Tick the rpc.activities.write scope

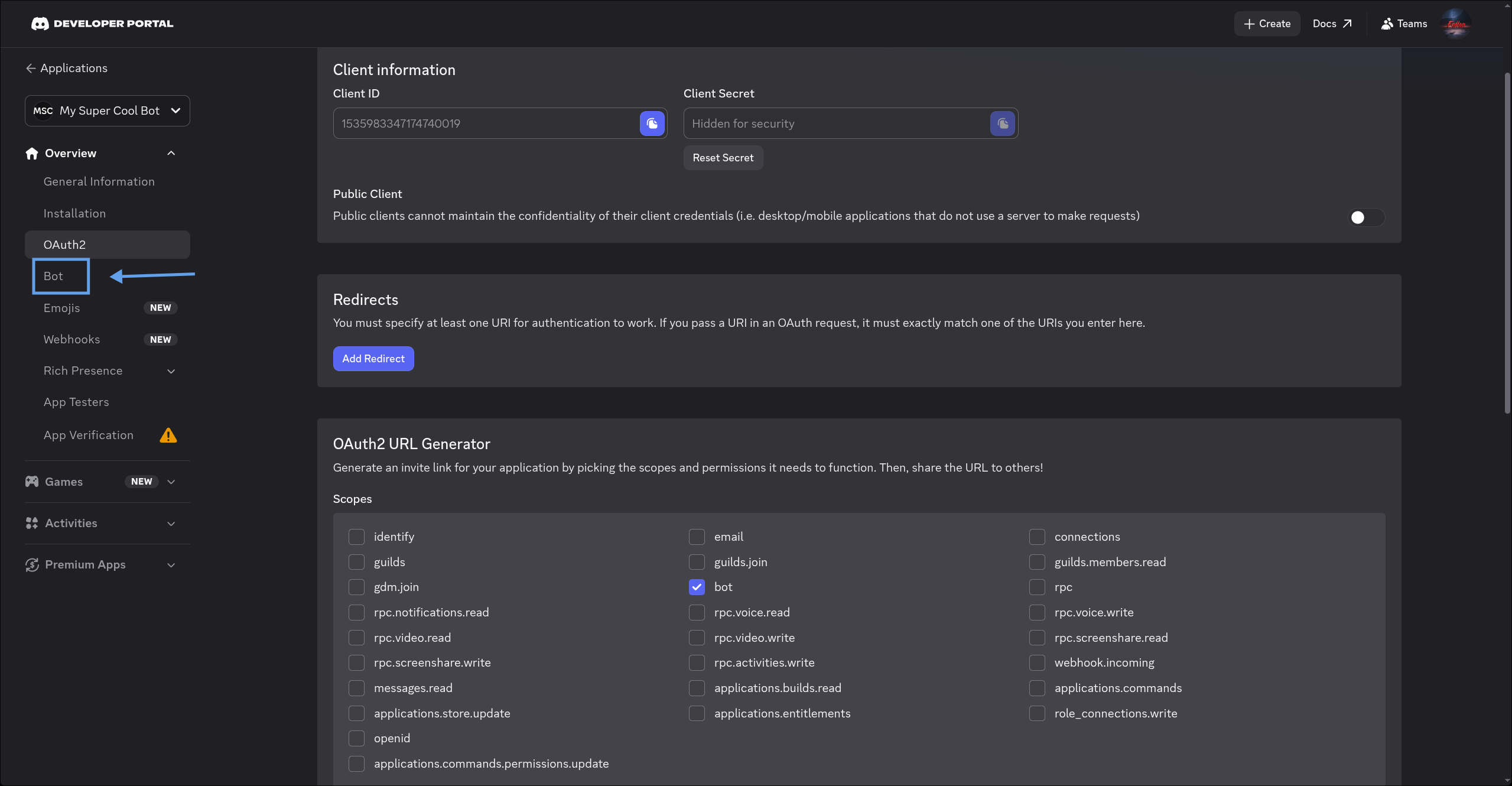coord(697,662)
